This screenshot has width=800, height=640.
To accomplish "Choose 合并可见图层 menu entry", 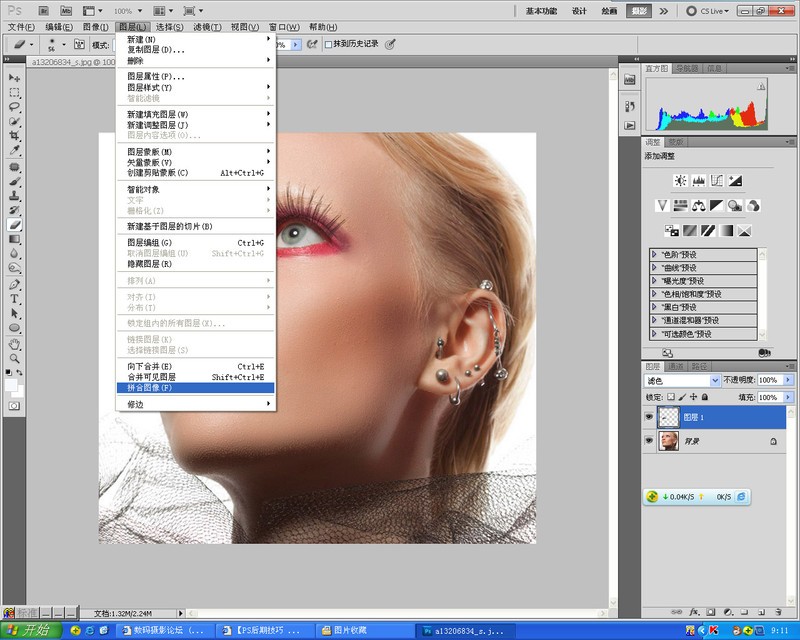I will pyautogui.click(x=195, y=377).
